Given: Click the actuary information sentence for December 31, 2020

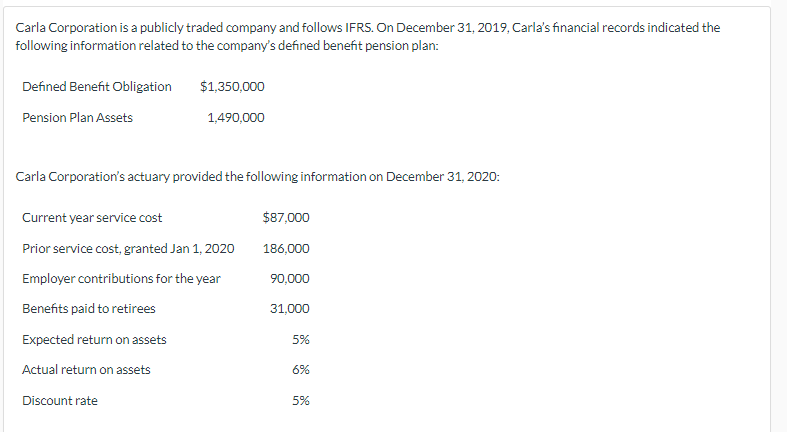Looking at the screenshot, I should coord(258,177).
